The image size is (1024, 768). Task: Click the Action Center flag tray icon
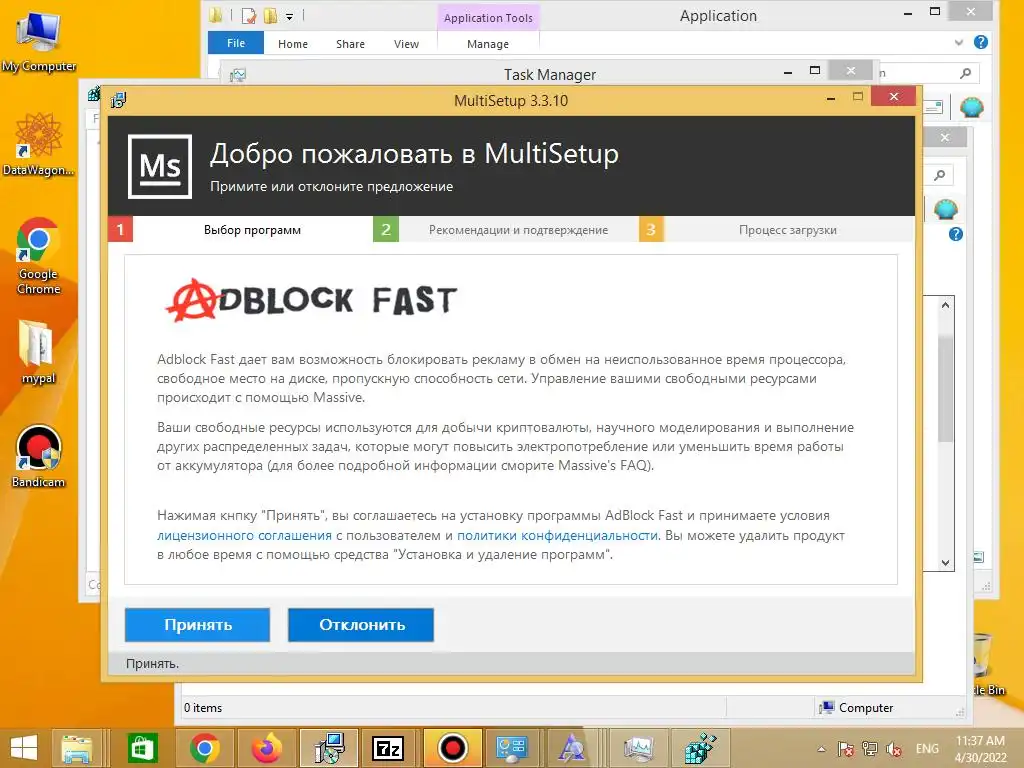[x=846, y=749]
